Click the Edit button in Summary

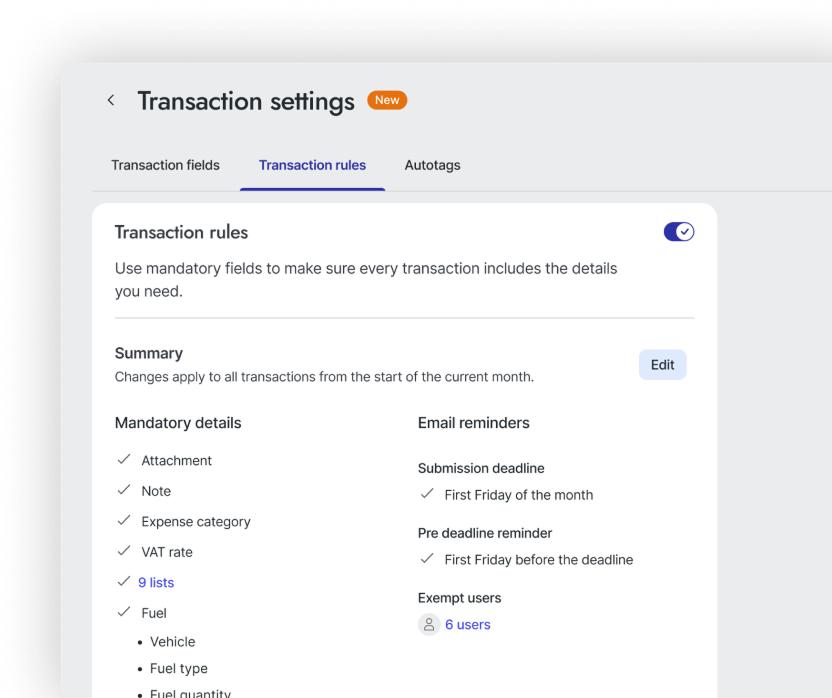click(x=662, y=365)
